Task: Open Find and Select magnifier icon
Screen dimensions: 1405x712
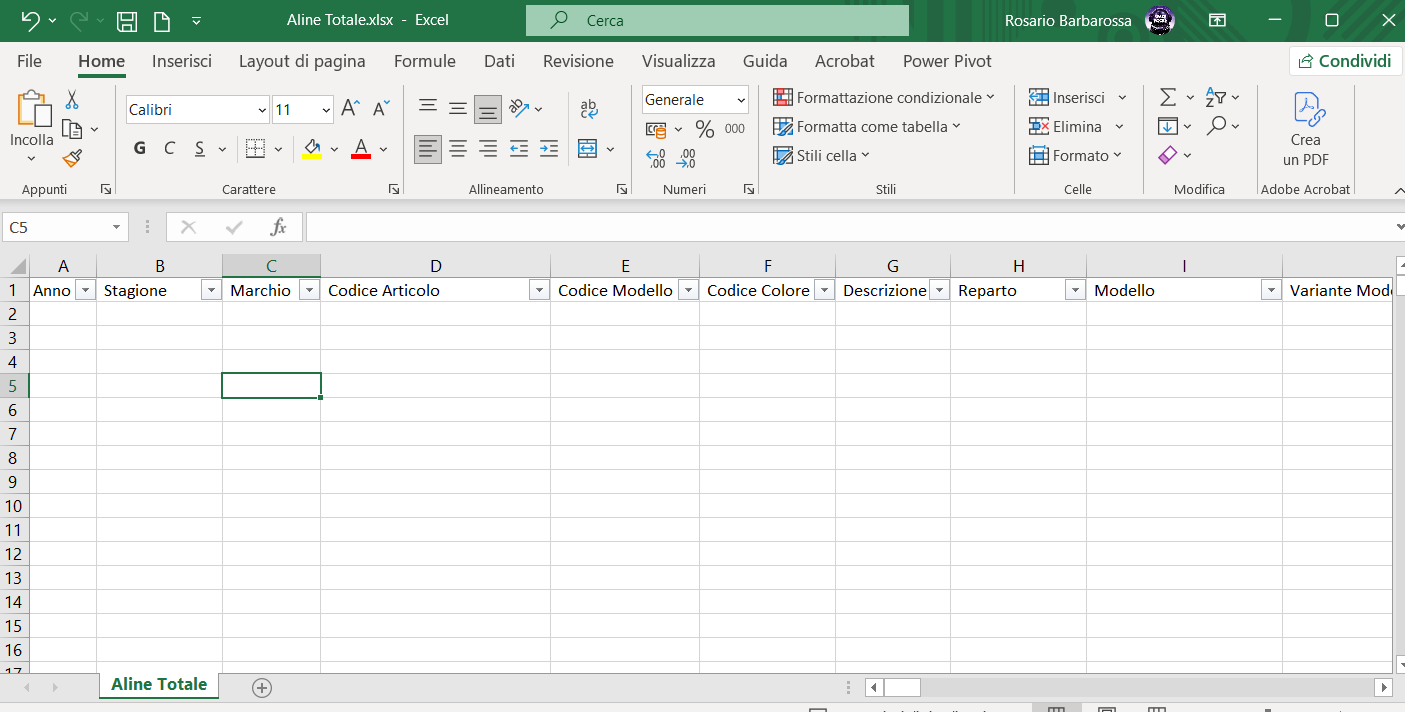Action: (1216, 126)
